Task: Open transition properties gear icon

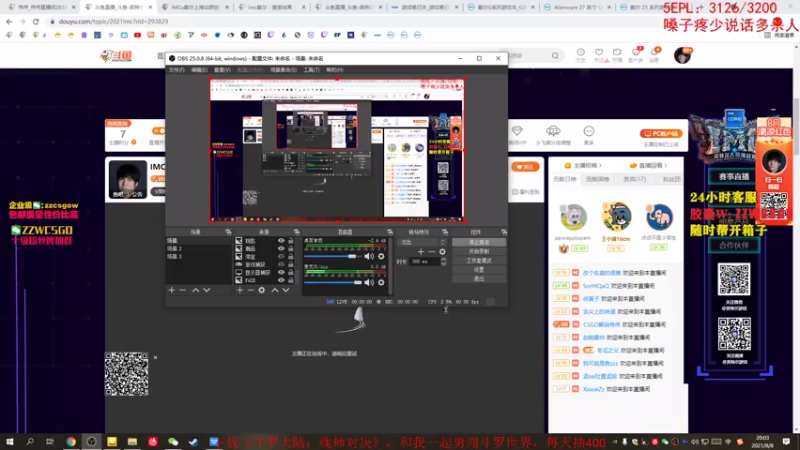Action: click(x=442, y=252)
